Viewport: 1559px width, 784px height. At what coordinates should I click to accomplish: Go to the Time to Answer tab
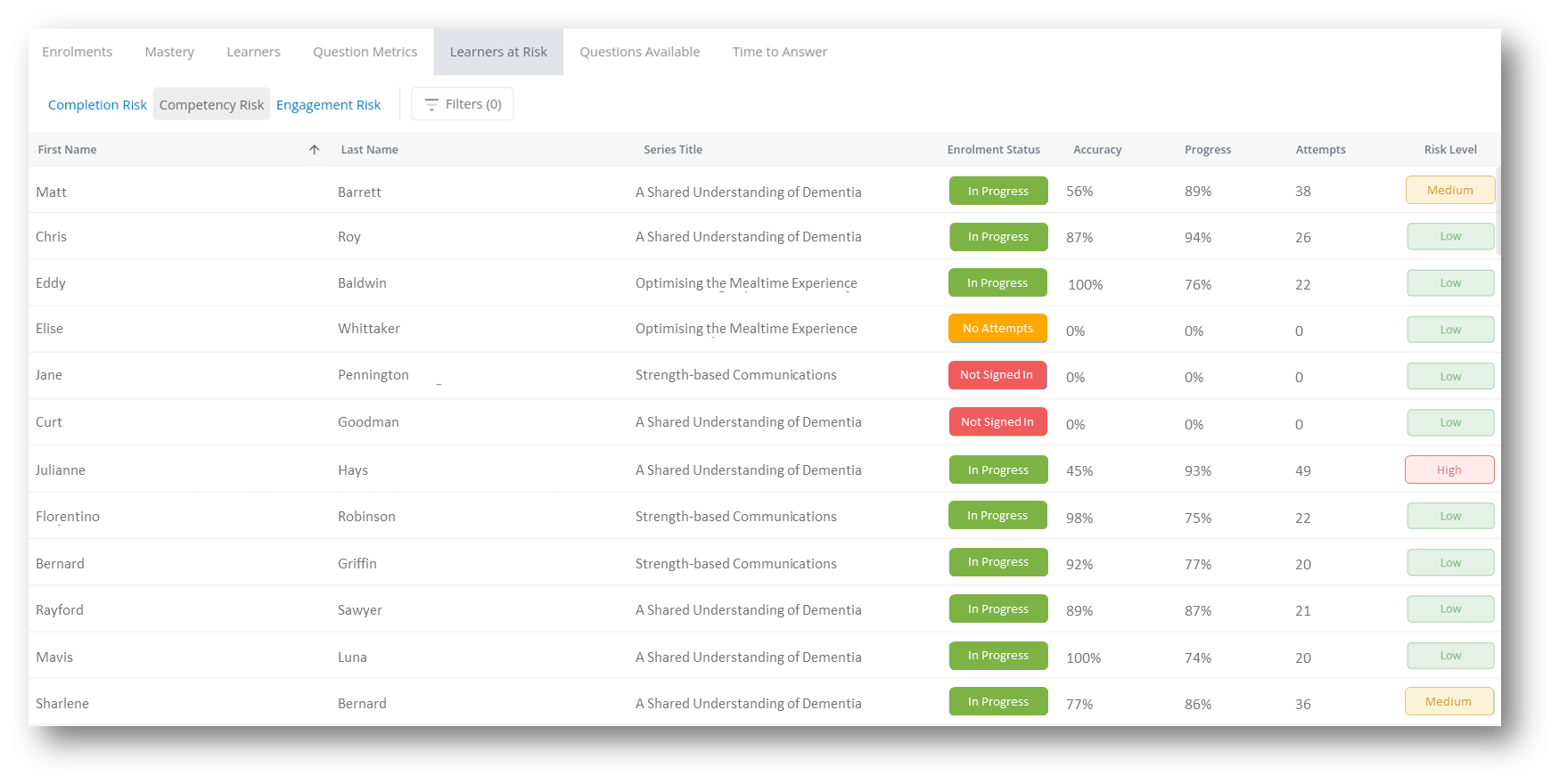coord(779,52)
